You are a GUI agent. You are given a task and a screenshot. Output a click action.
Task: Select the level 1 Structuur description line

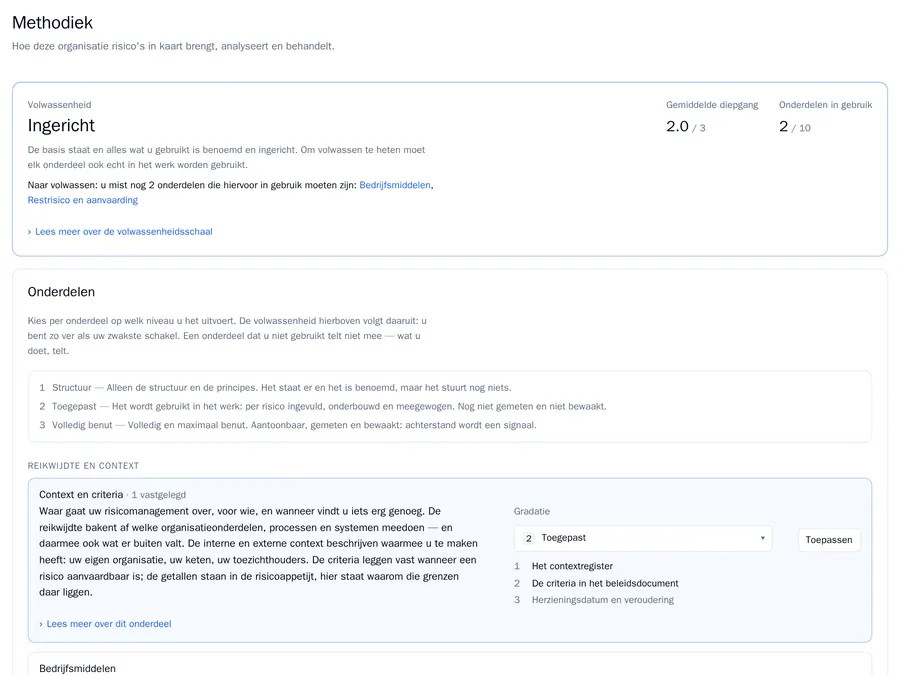pyautogui.click(x=276, y=387)
